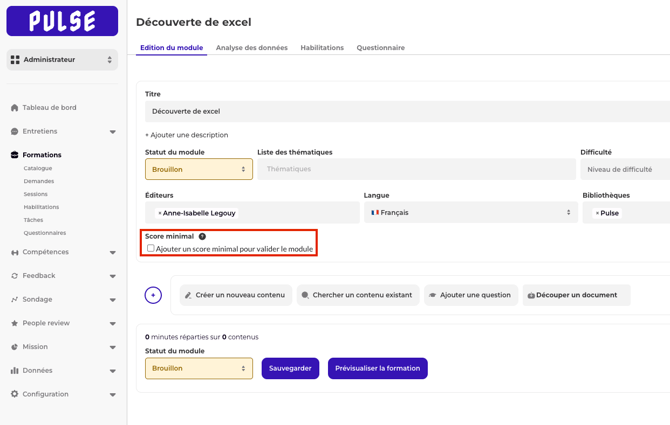The height and width of the screenshot is (425, 670).
Task: Open the Langue Français dropdown
Action: (x=470, y=213)
